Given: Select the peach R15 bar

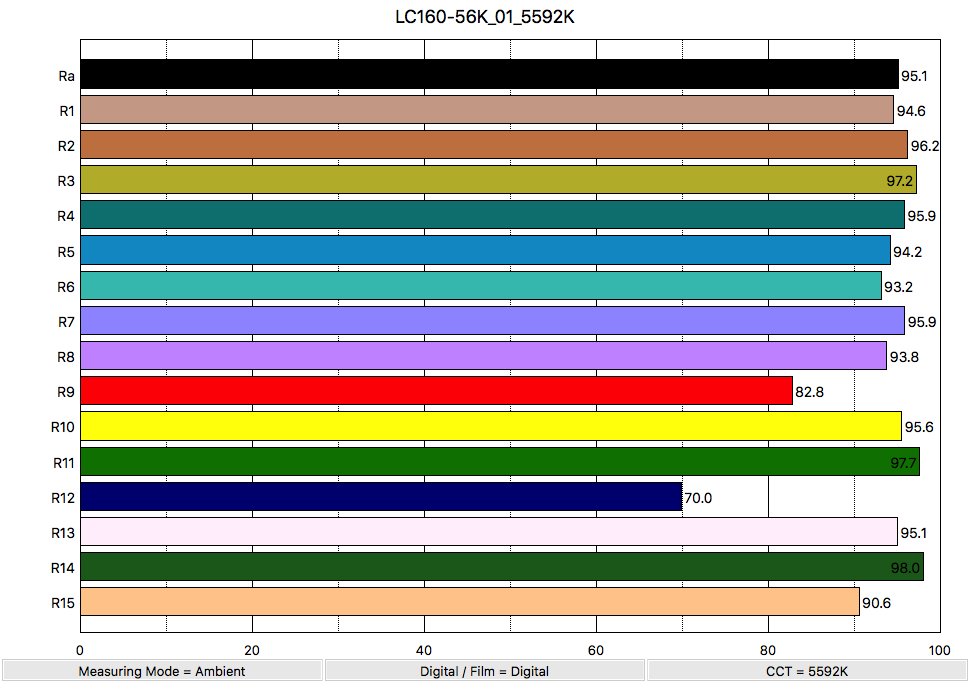Looking at the screenshot, I should click(469, 602).
